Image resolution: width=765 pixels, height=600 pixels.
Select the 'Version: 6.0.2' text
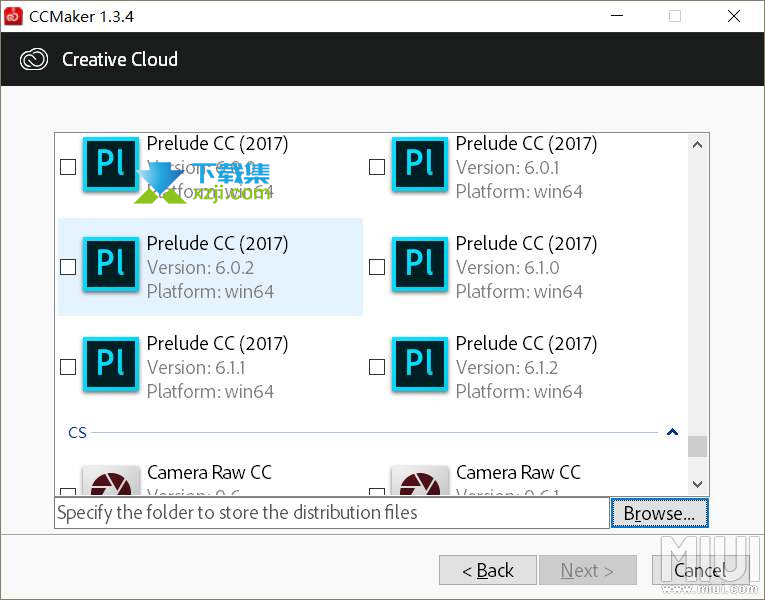point(200,268)
